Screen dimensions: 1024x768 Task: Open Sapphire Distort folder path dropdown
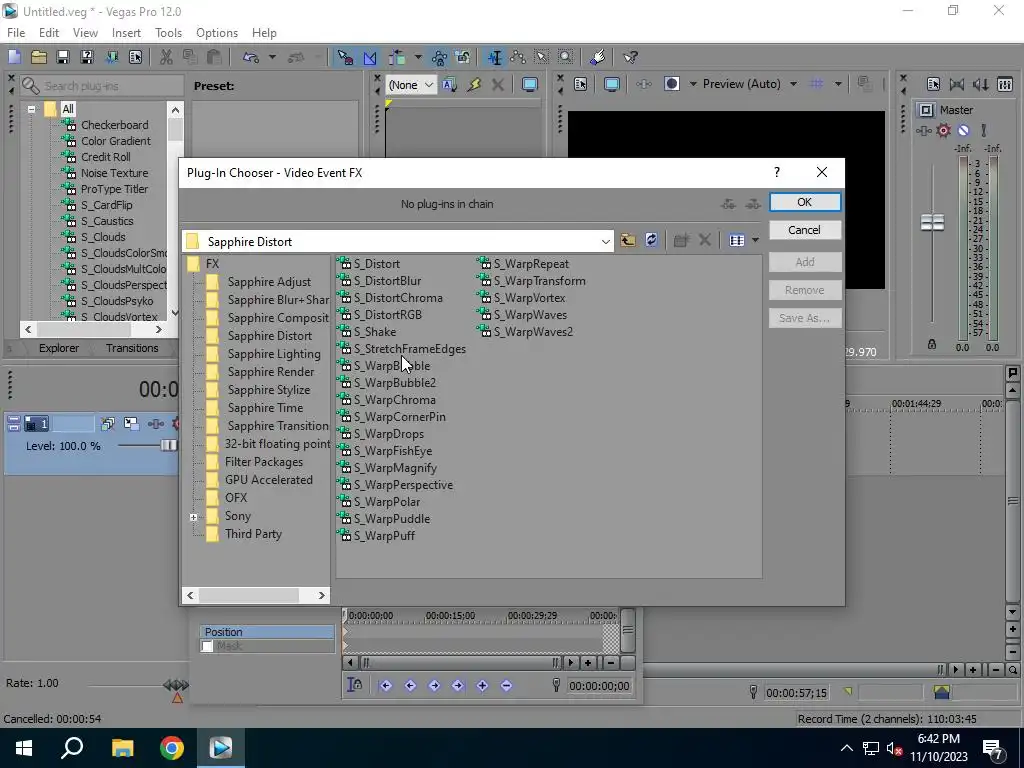(605, 242)
